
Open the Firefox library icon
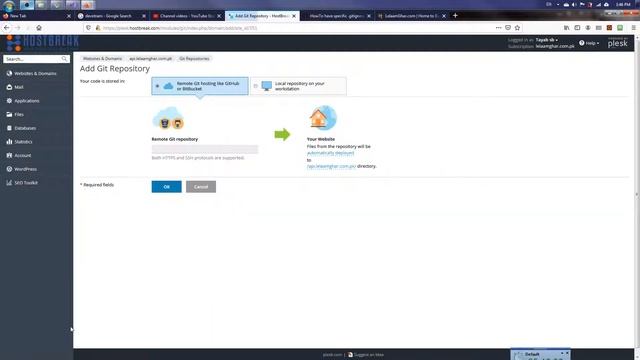(567, 28)
